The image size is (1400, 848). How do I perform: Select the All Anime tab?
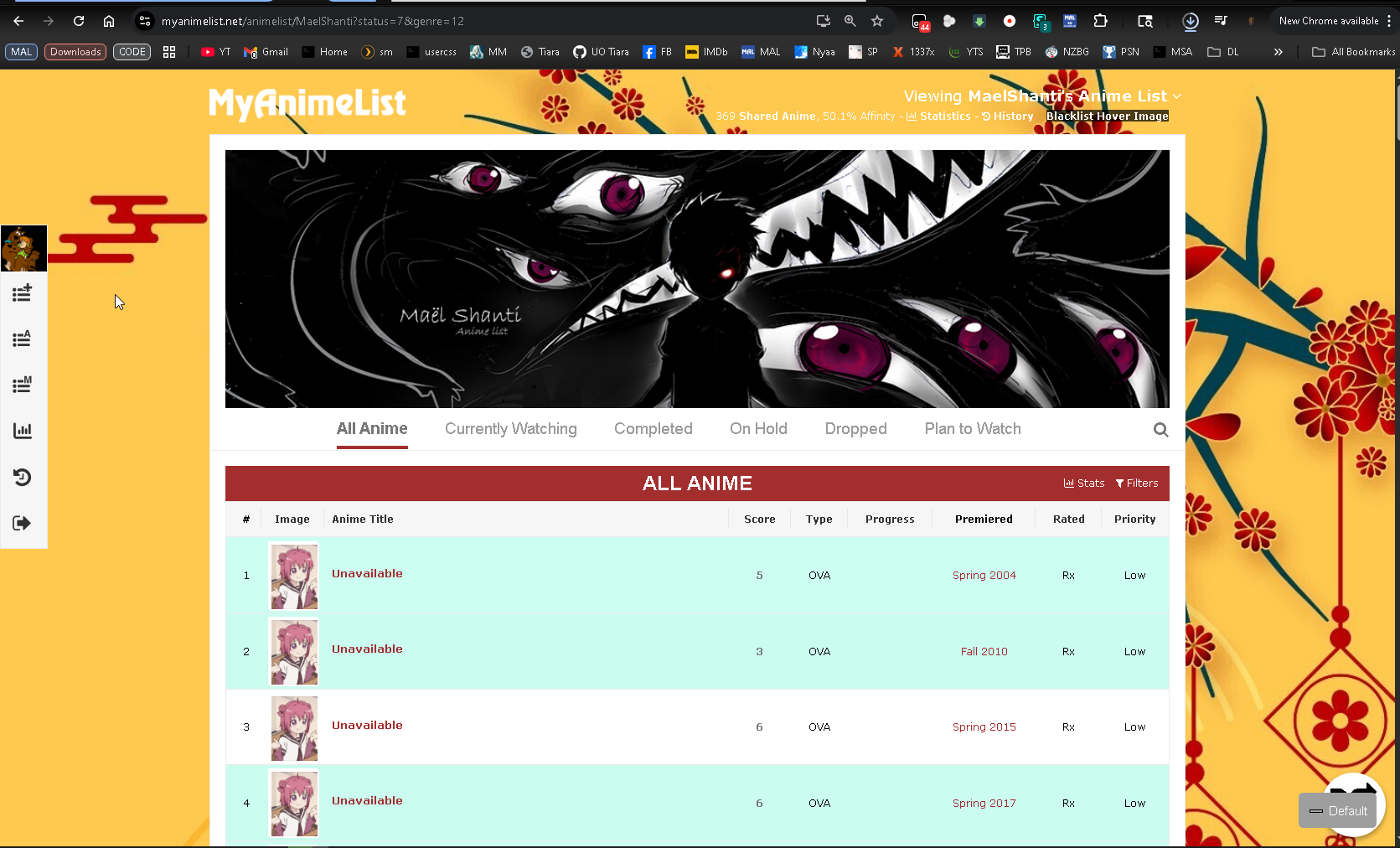(x=372, y=429)
